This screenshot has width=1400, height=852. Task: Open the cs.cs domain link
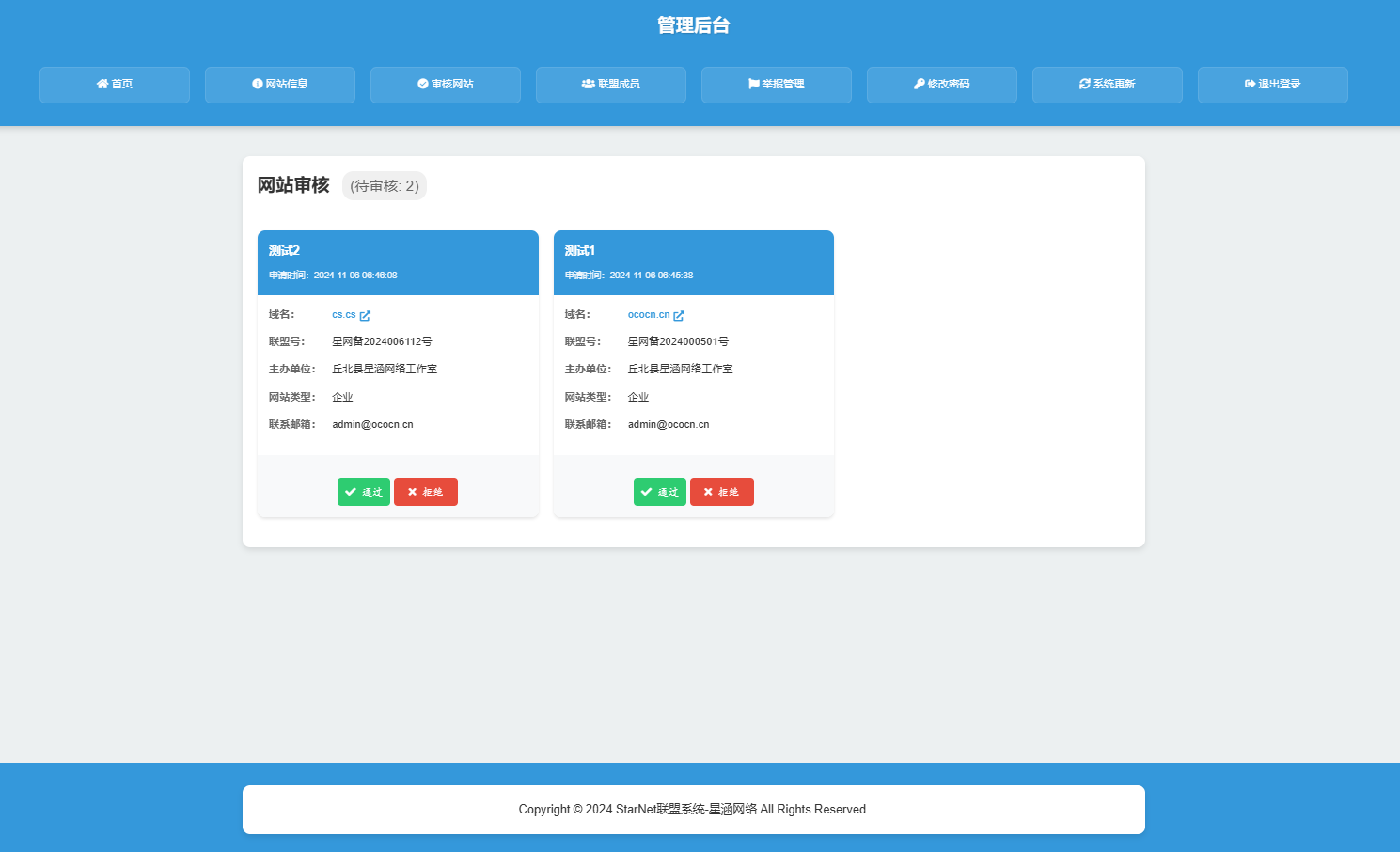(x=343, y=315)
